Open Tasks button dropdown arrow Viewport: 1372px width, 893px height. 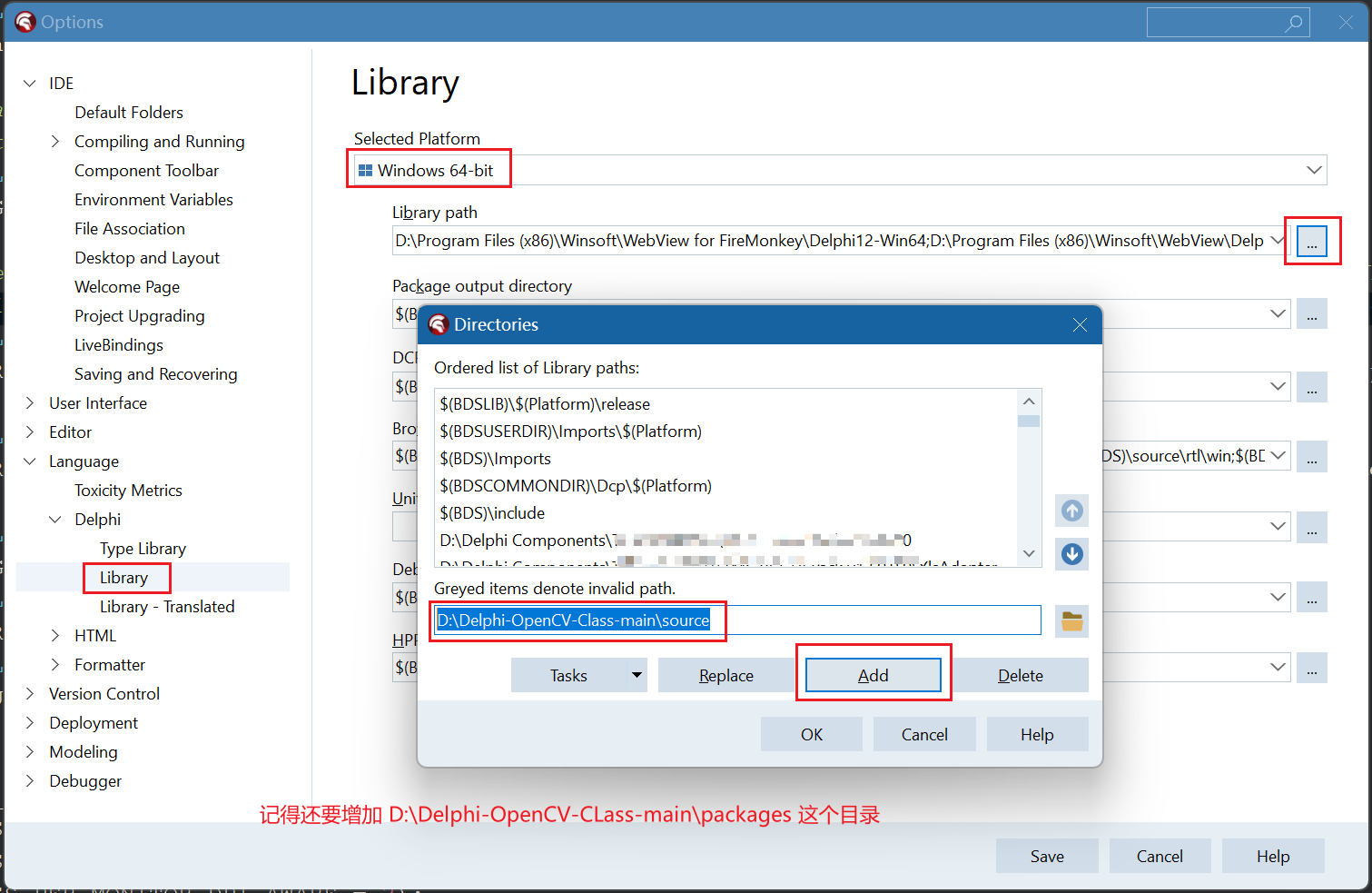637,675
